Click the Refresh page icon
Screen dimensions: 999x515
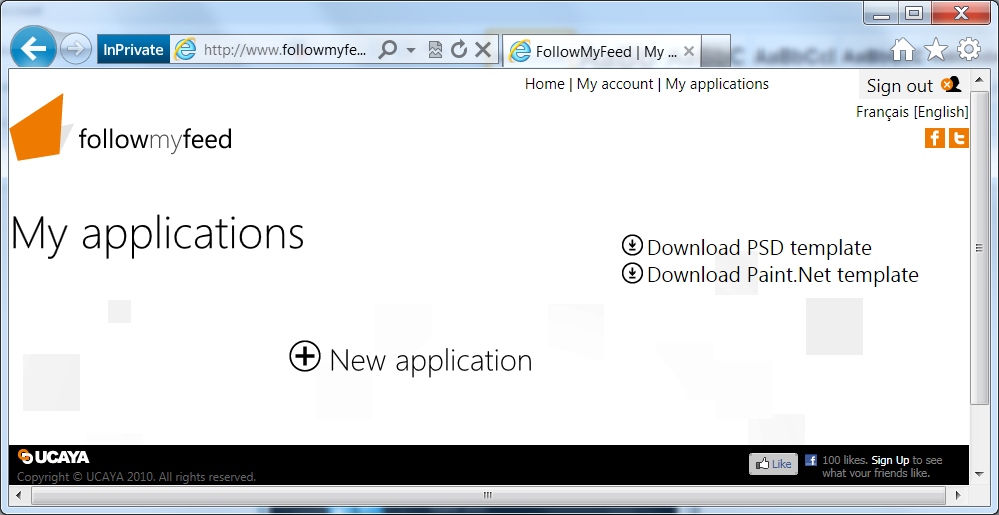[459, 49]
